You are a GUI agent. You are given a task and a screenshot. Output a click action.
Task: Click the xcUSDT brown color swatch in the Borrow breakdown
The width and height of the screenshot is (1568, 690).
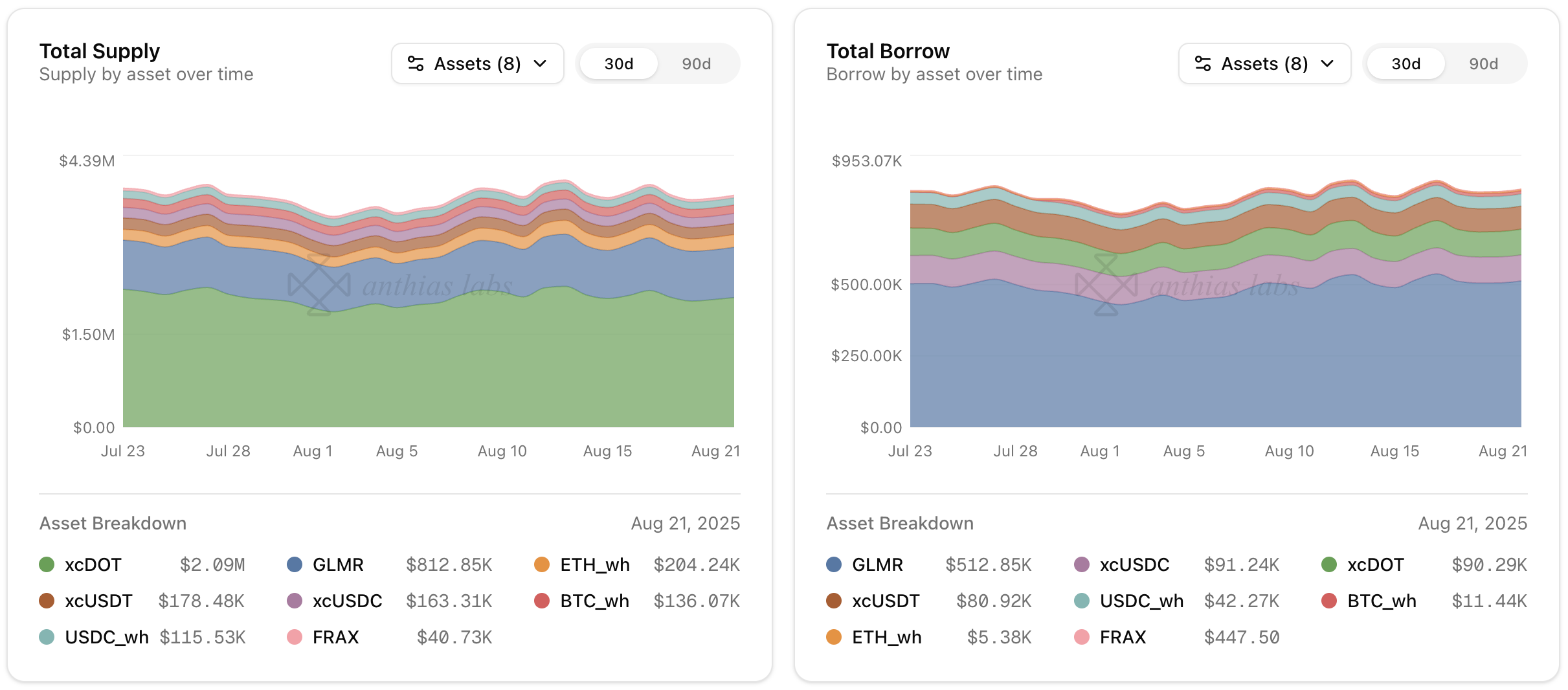834,601
